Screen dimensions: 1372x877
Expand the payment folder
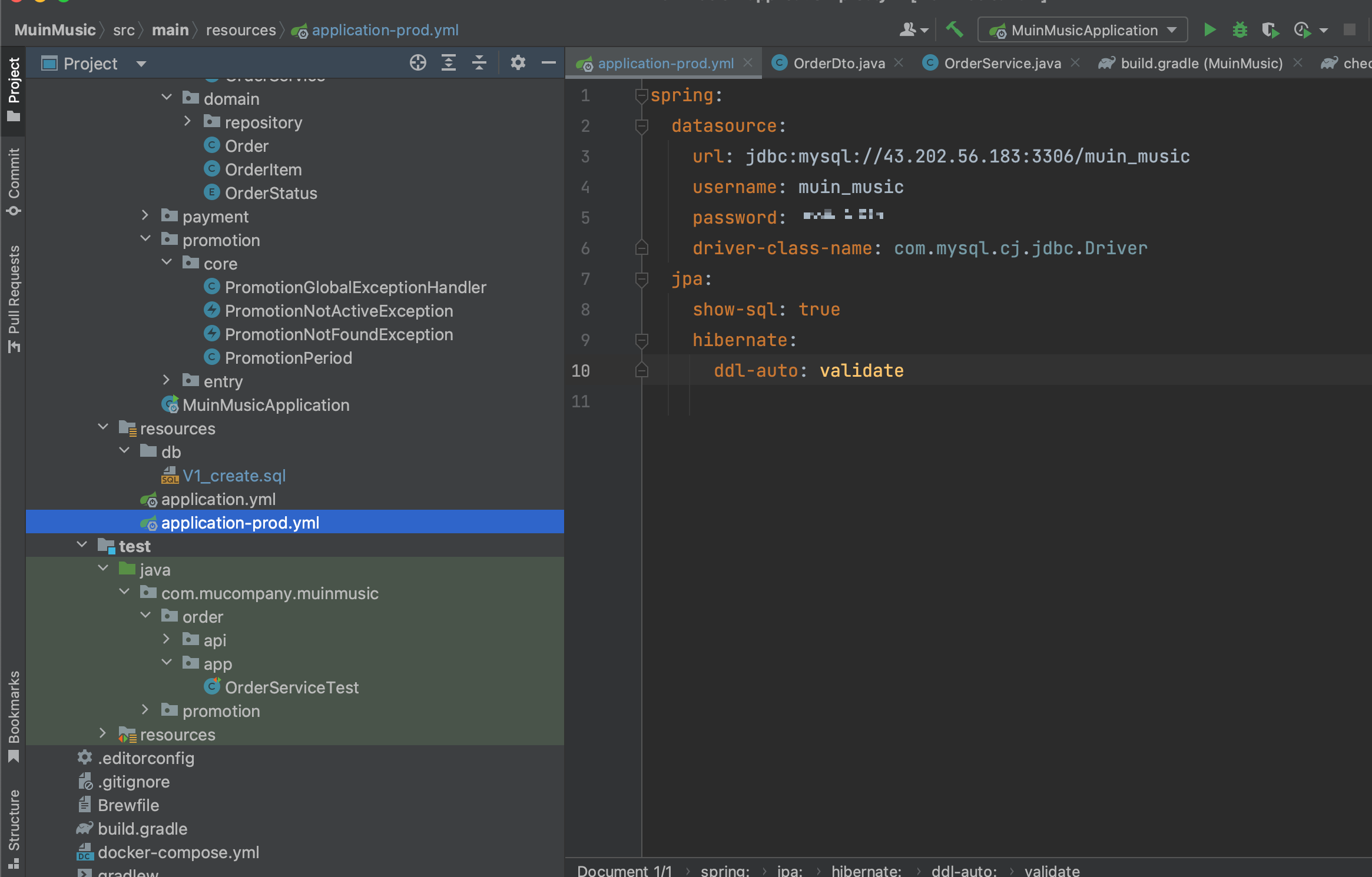click(x=145, y=216)
